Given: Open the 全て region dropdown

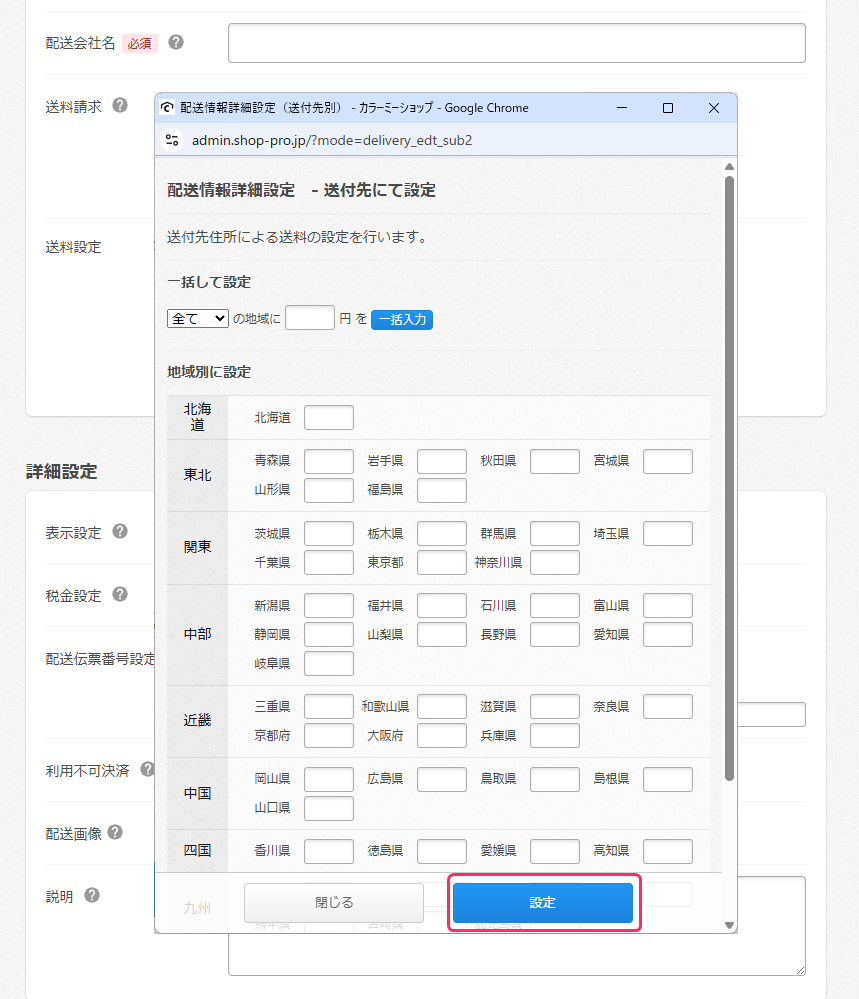Looking at the screenshot, I should click(198, 319).
